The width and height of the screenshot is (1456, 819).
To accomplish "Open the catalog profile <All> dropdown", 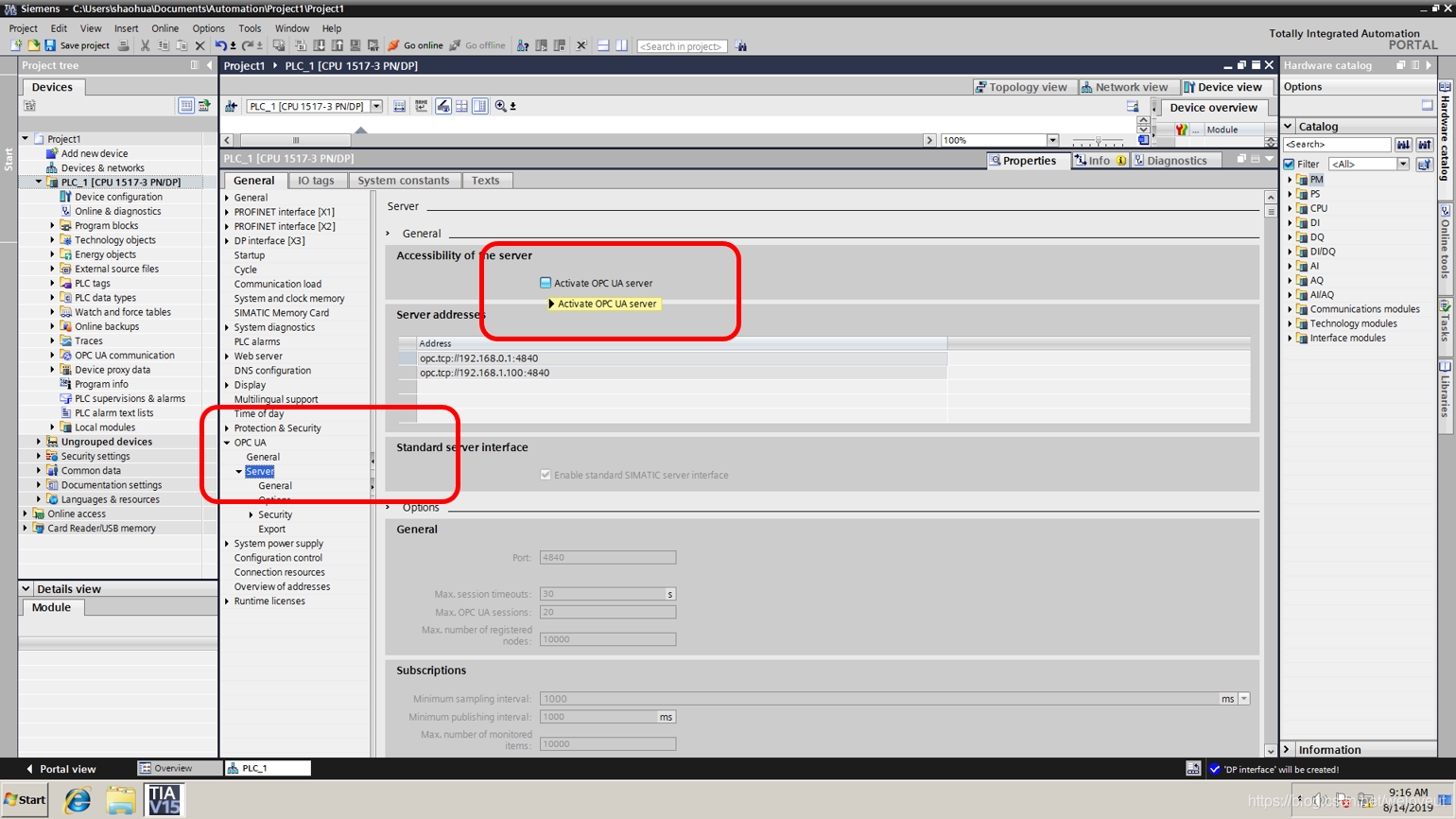I will (1403, 164).
